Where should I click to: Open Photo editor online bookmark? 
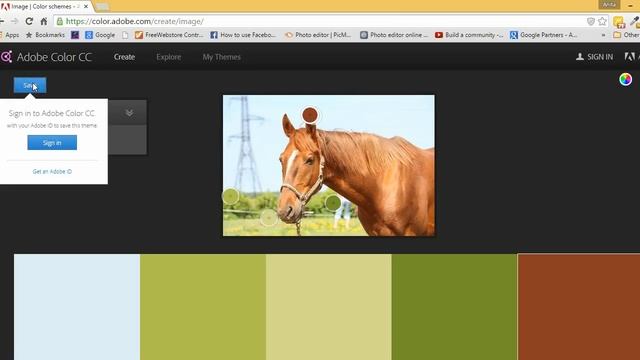(x=394, y=35)
